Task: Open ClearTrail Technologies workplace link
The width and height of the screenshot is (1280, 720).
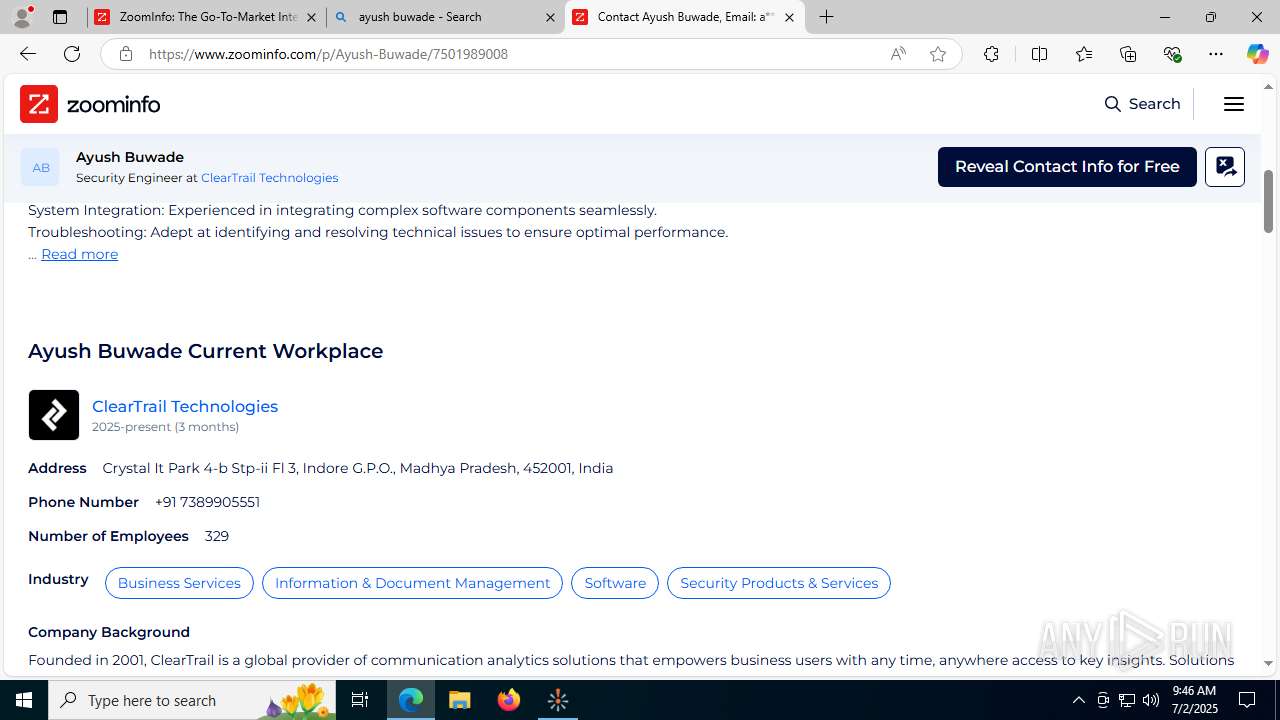Action: click(x=185, y=406)
